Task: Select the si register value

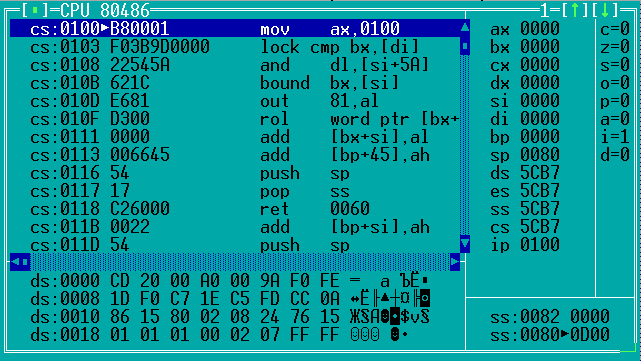Action: click(540, 100)
